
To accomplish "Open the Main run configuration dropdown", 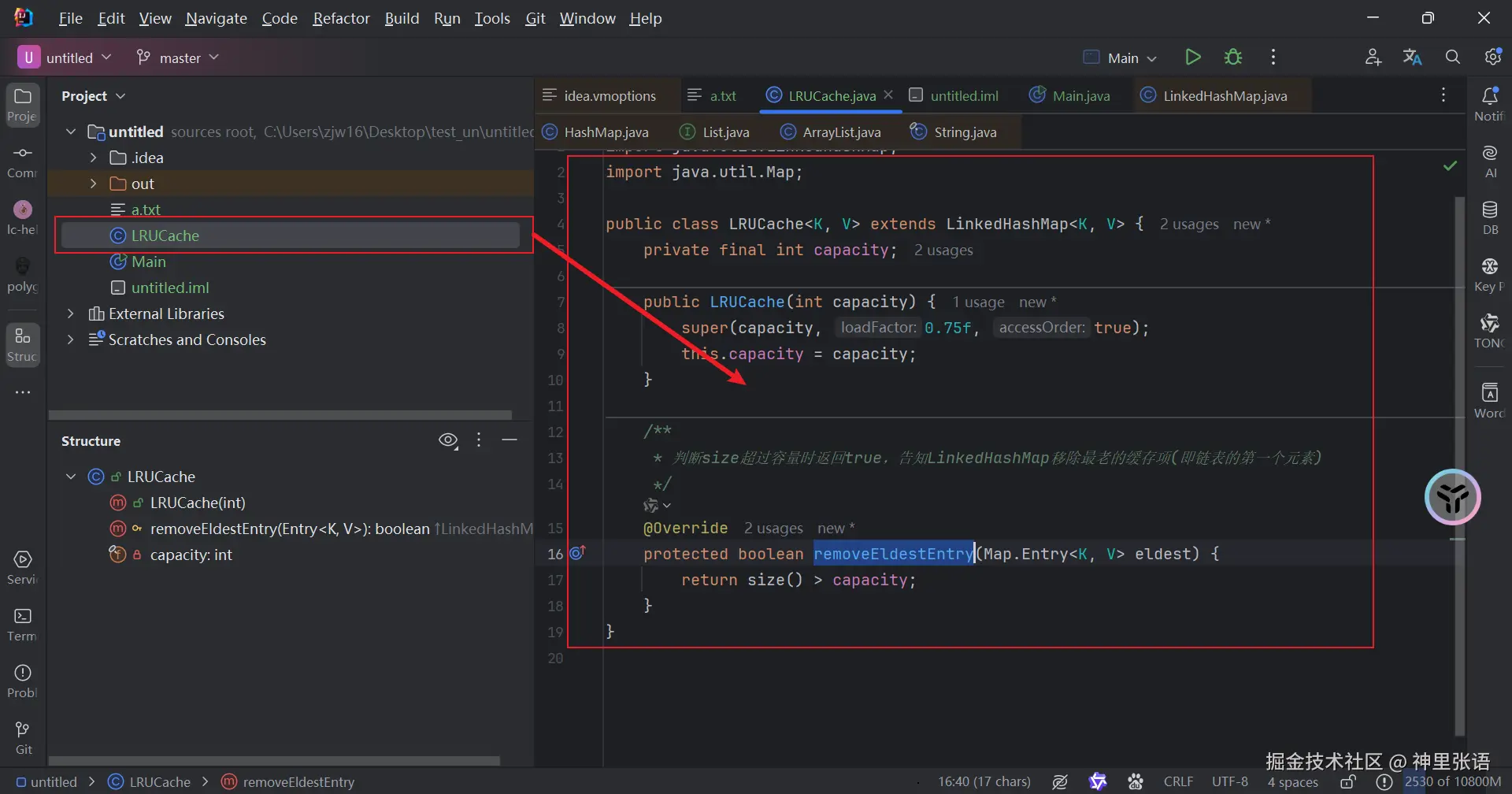I will [x=1121, y=58].
